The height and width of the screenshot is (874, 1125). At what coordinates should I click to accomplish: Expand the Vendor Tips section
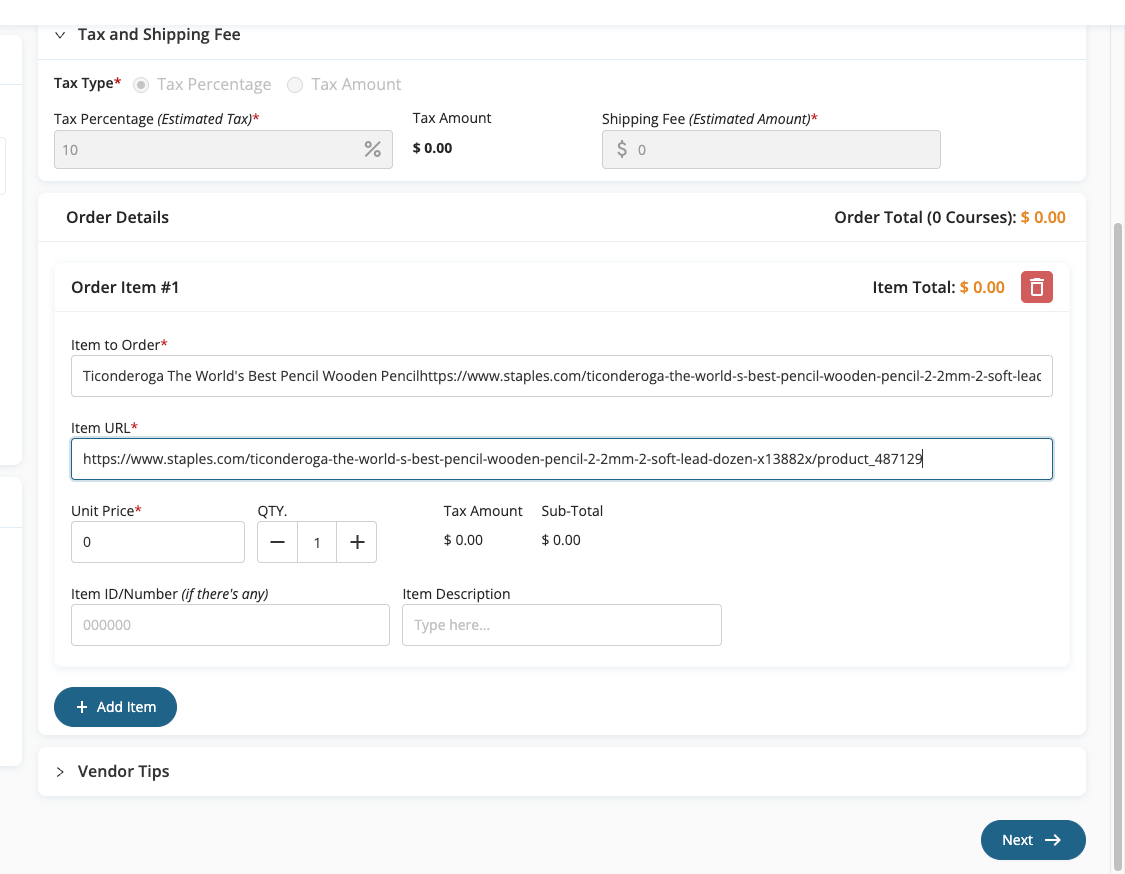[60, 771]
